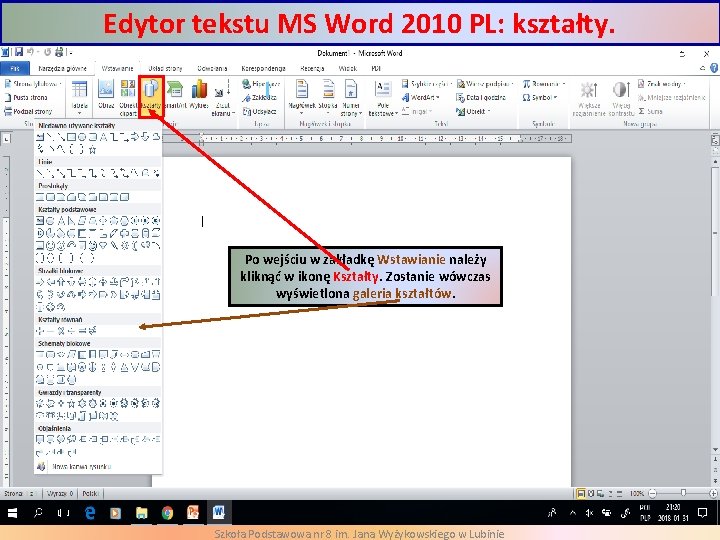The width and height of the screenshot is (720, 540).
Task: Open the Numer strony dropdown
Action: pyautogui.click(x=351, y=97)
